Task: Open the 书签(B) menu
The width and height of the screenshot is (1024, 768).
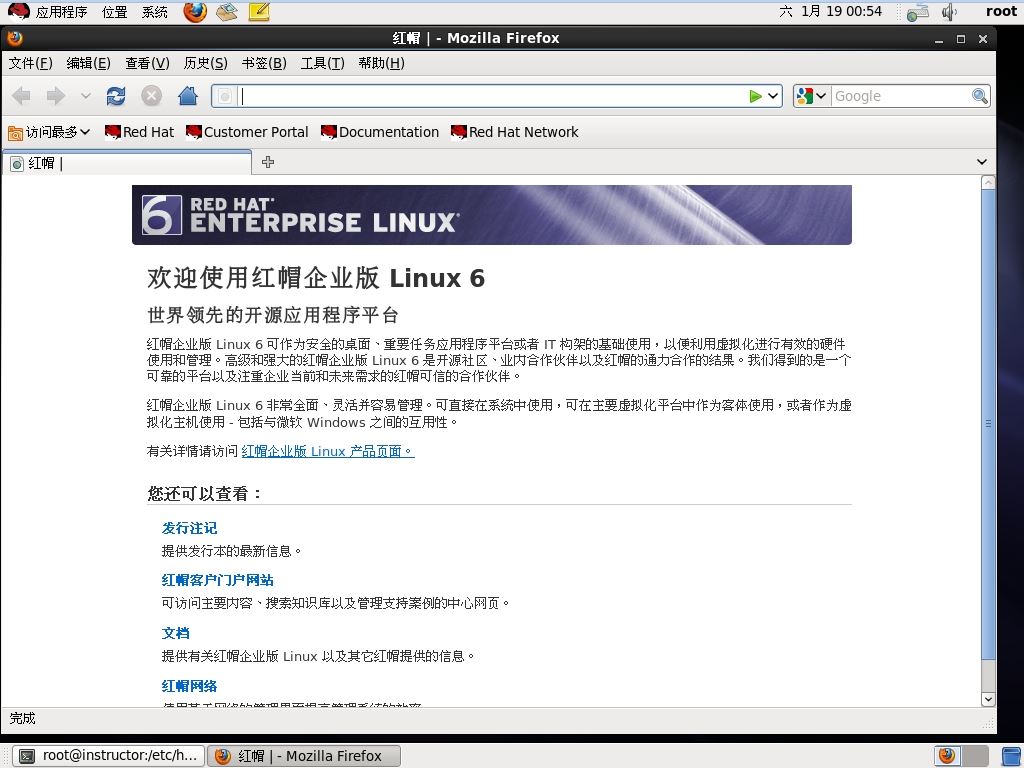Action: pyautogui.click(x=264, y=63)
